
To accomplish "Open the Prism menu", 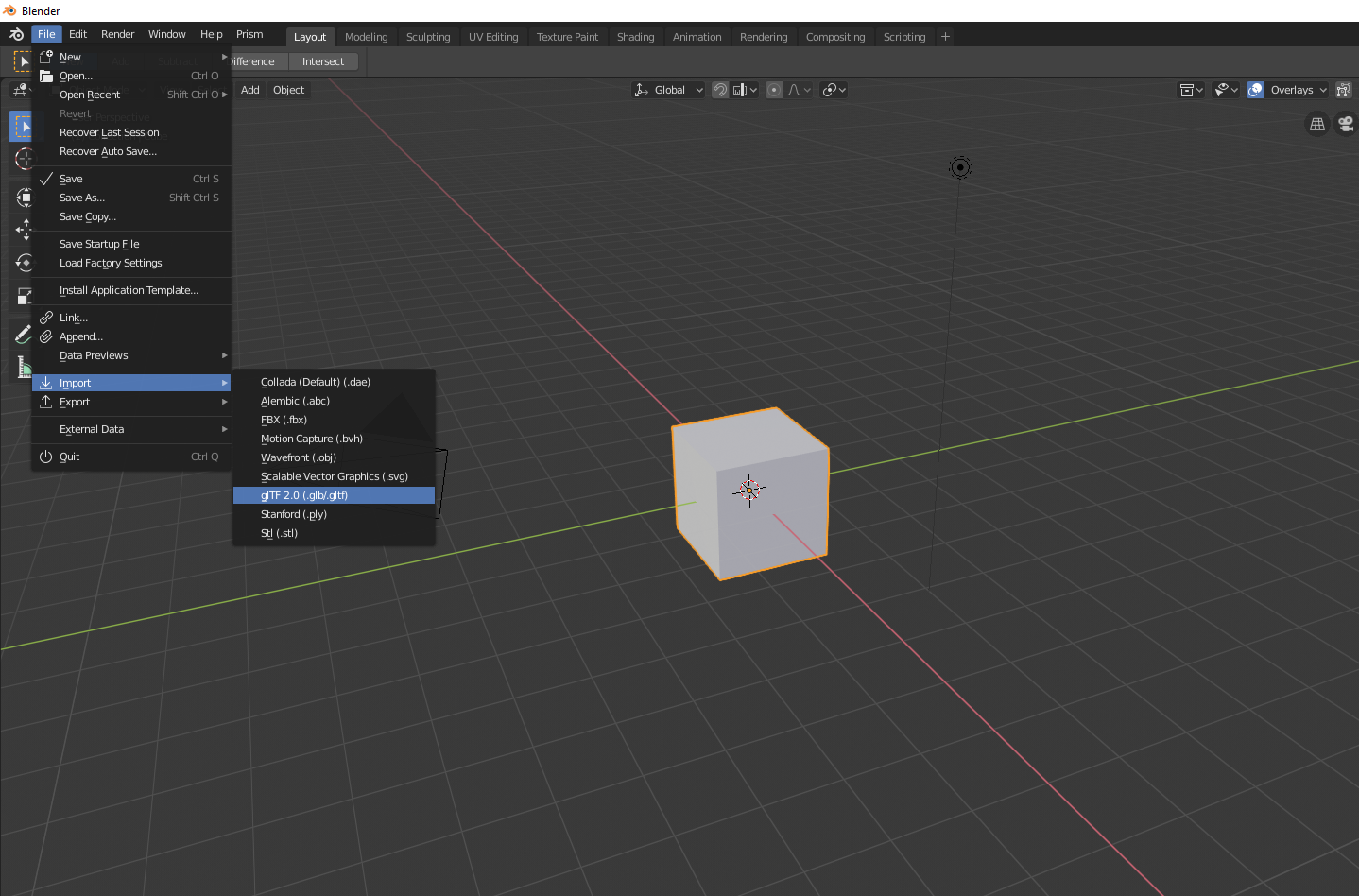I will (249, 34).
